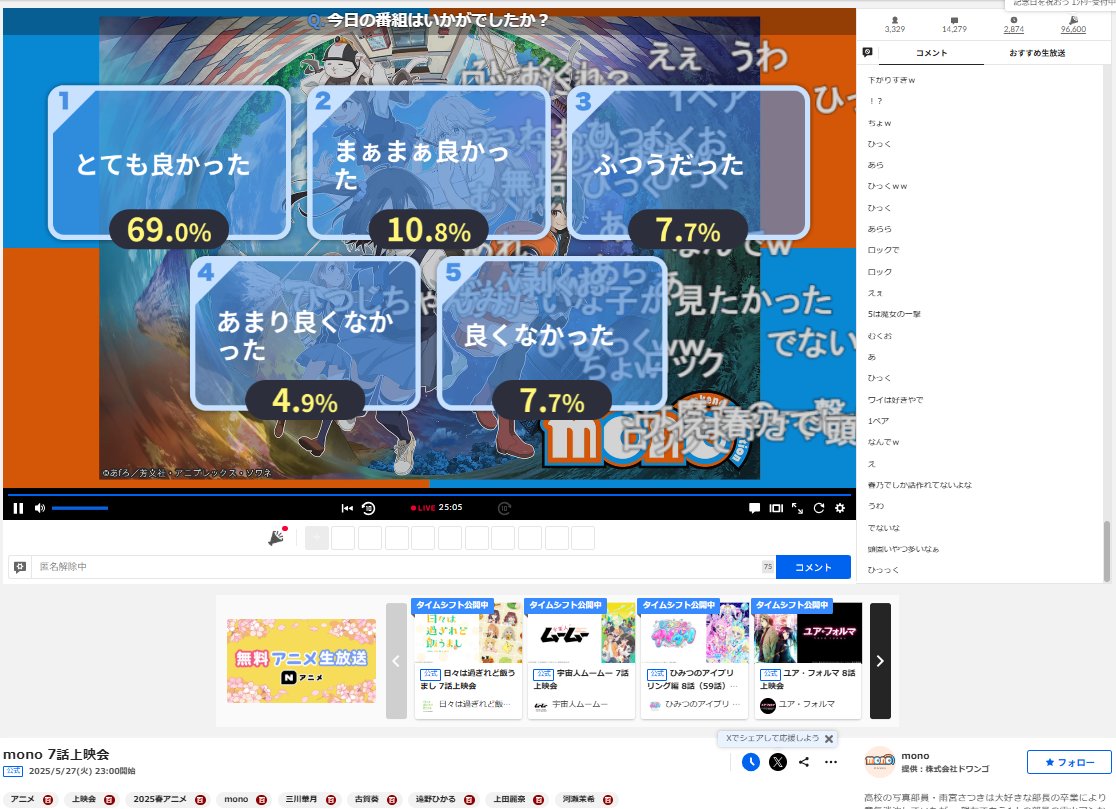Click the seek bar above player controls
This screenshot has width=1116, height=809.
(429, 494)
